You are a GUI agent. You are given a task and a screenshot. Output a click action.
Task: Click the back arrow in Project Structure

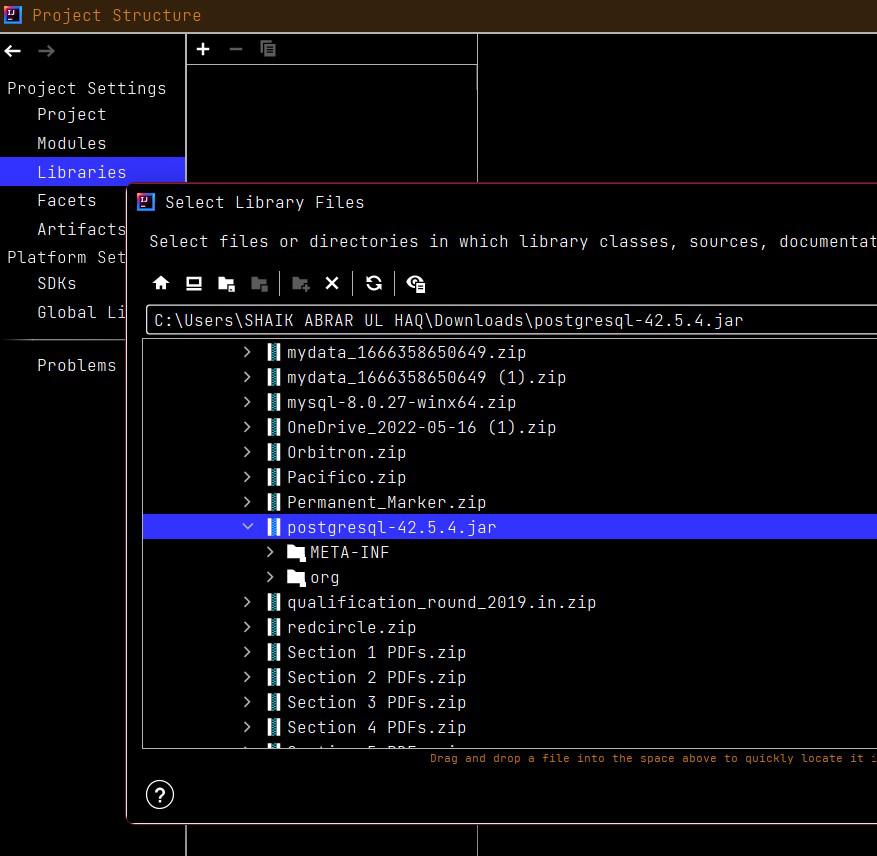pyautogui.click(x=13, y=51)
